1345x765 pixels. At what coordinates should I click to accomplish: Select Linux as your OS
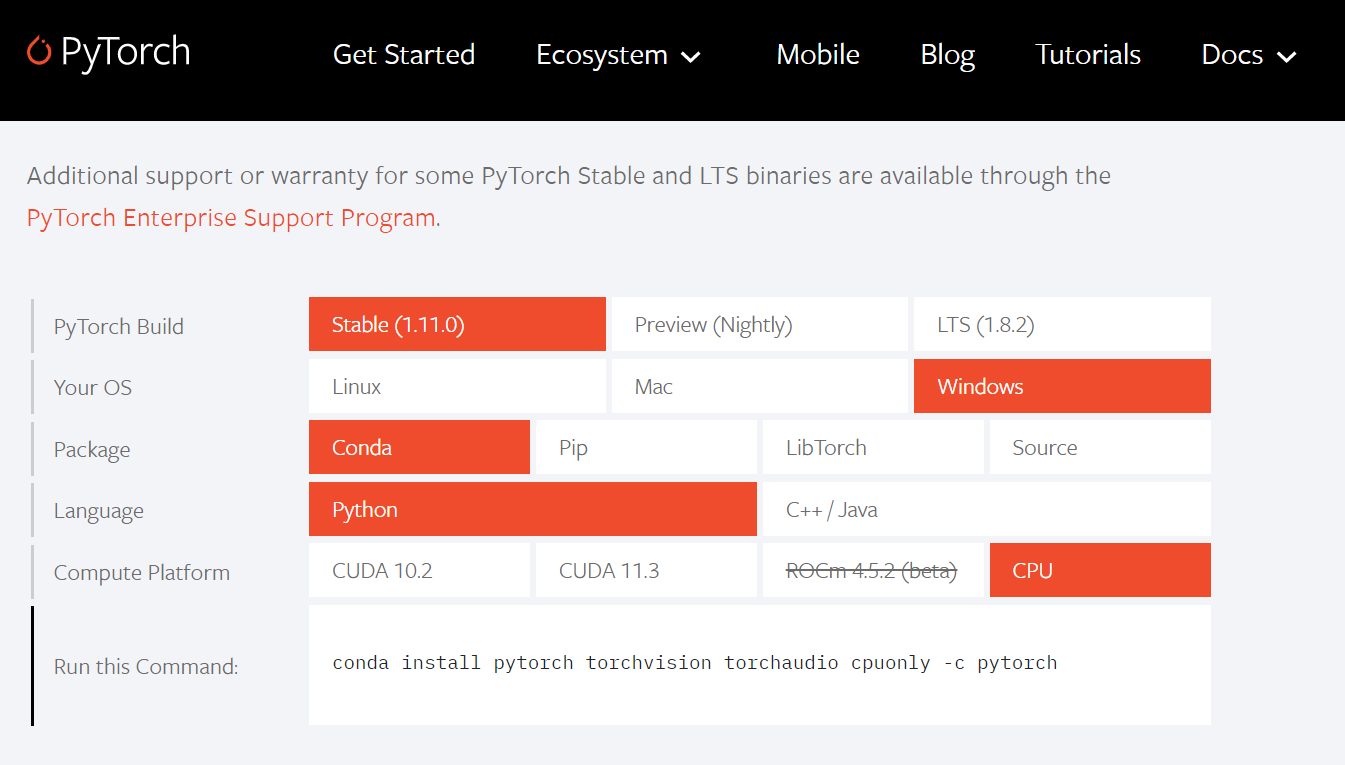[457, 386]
